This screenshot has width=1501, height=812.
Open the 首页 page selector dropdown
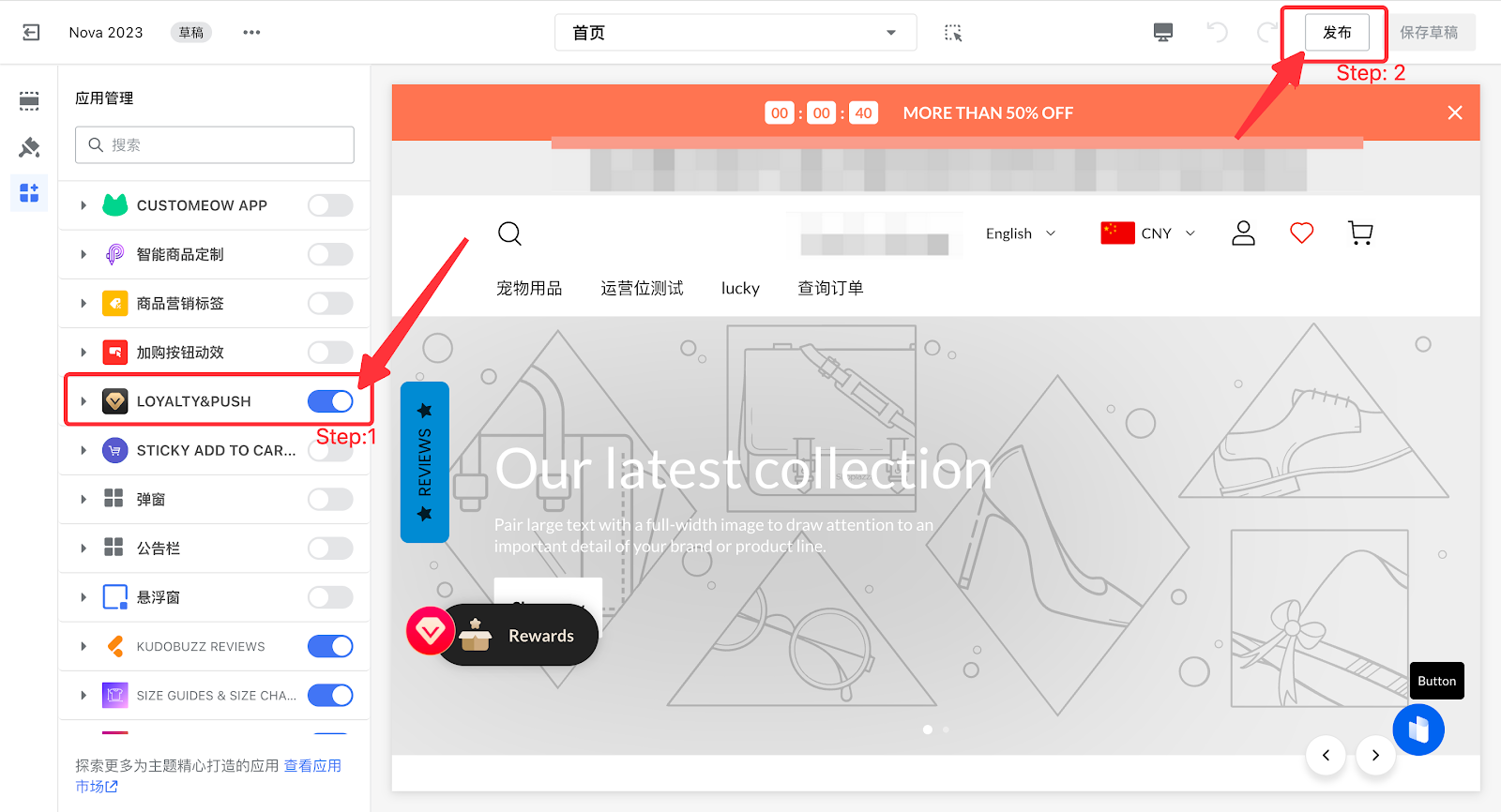(x=735, y=33)
